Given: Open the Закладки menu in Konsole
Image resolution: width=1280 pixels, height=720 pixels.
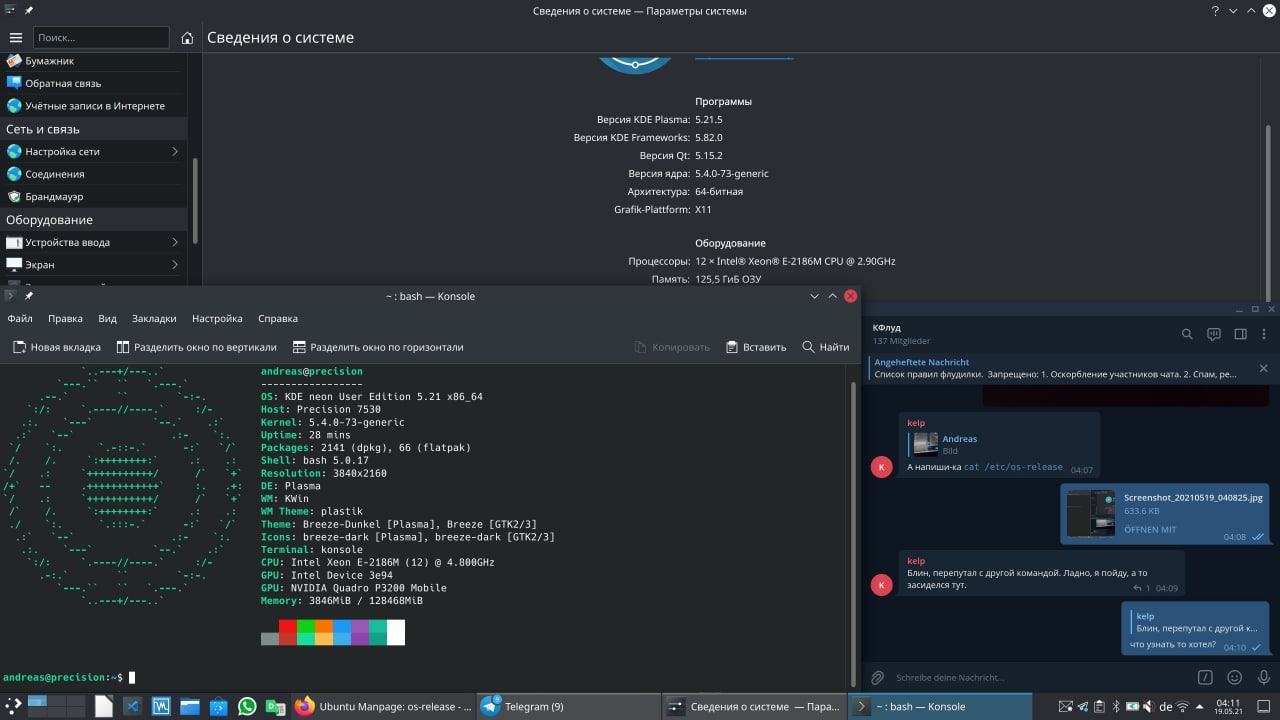Looking at the screenshot, I should pyautogui.click(x=154, y=318).
